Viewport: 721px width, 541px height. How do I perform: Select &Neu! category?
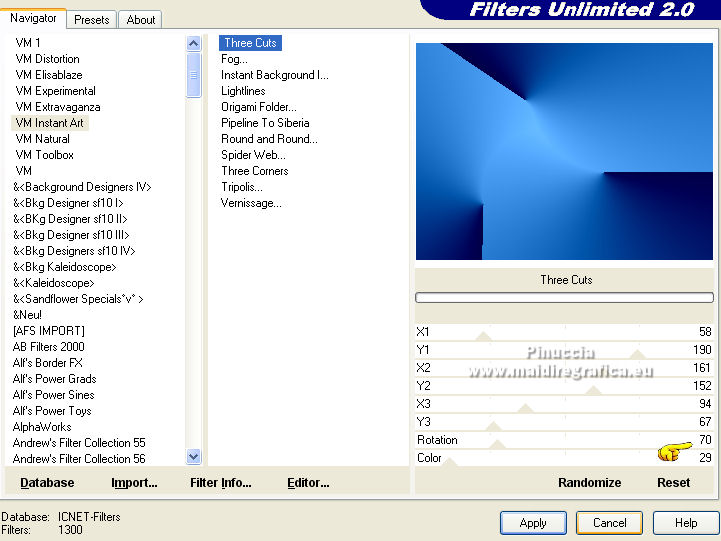click(27, 315)
